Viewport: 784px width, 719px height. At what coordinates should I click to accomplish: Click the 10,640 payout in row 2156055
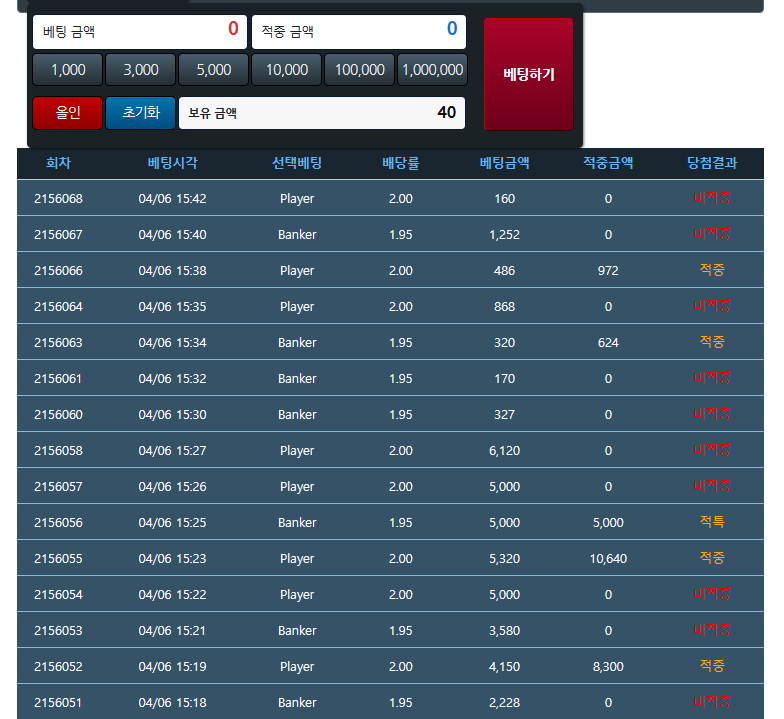click(608, 558)
